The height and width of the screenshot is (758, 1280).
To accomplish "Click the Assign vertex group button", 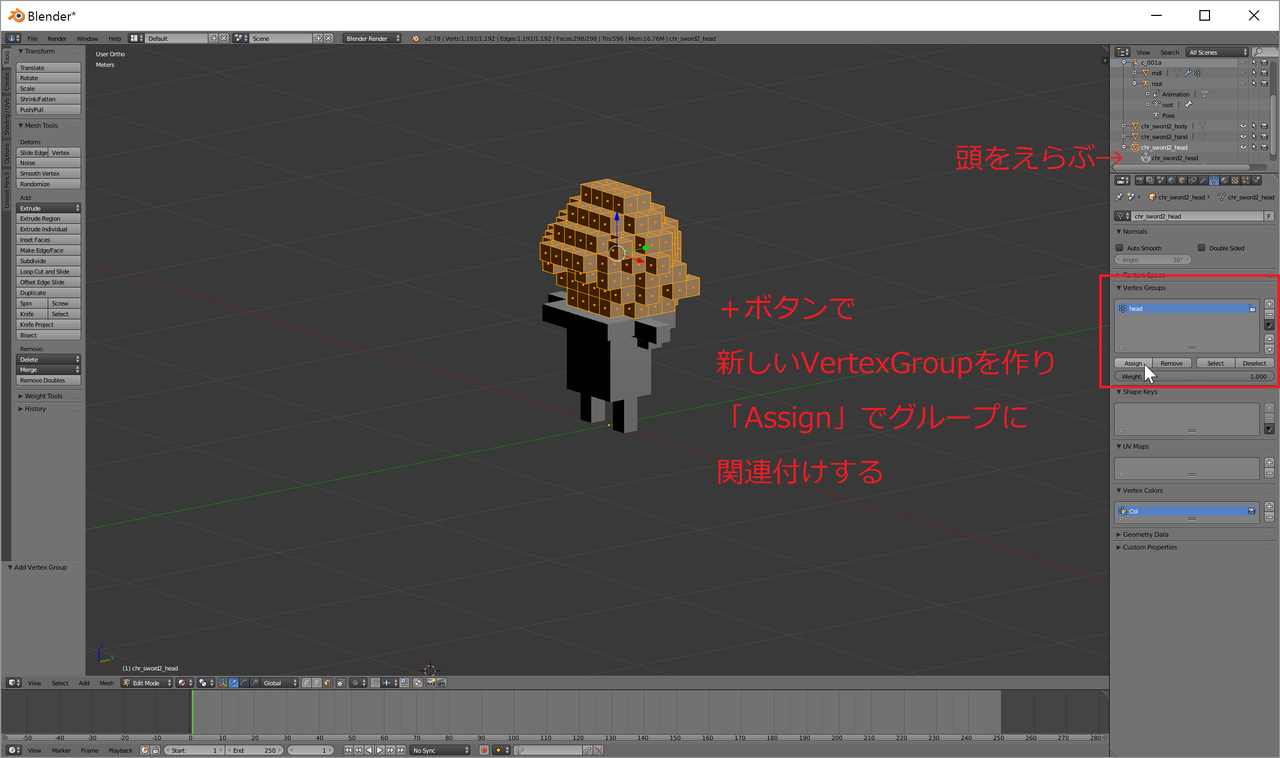I will [x=1133, y=363].
